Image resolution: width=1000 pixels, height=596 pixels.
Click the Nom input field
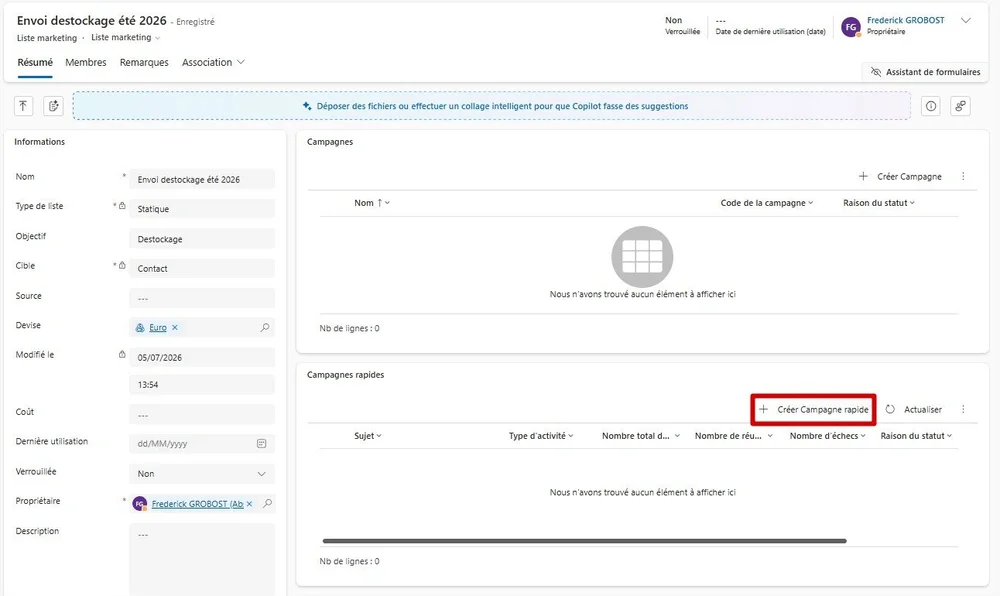[x=202, y=180]
